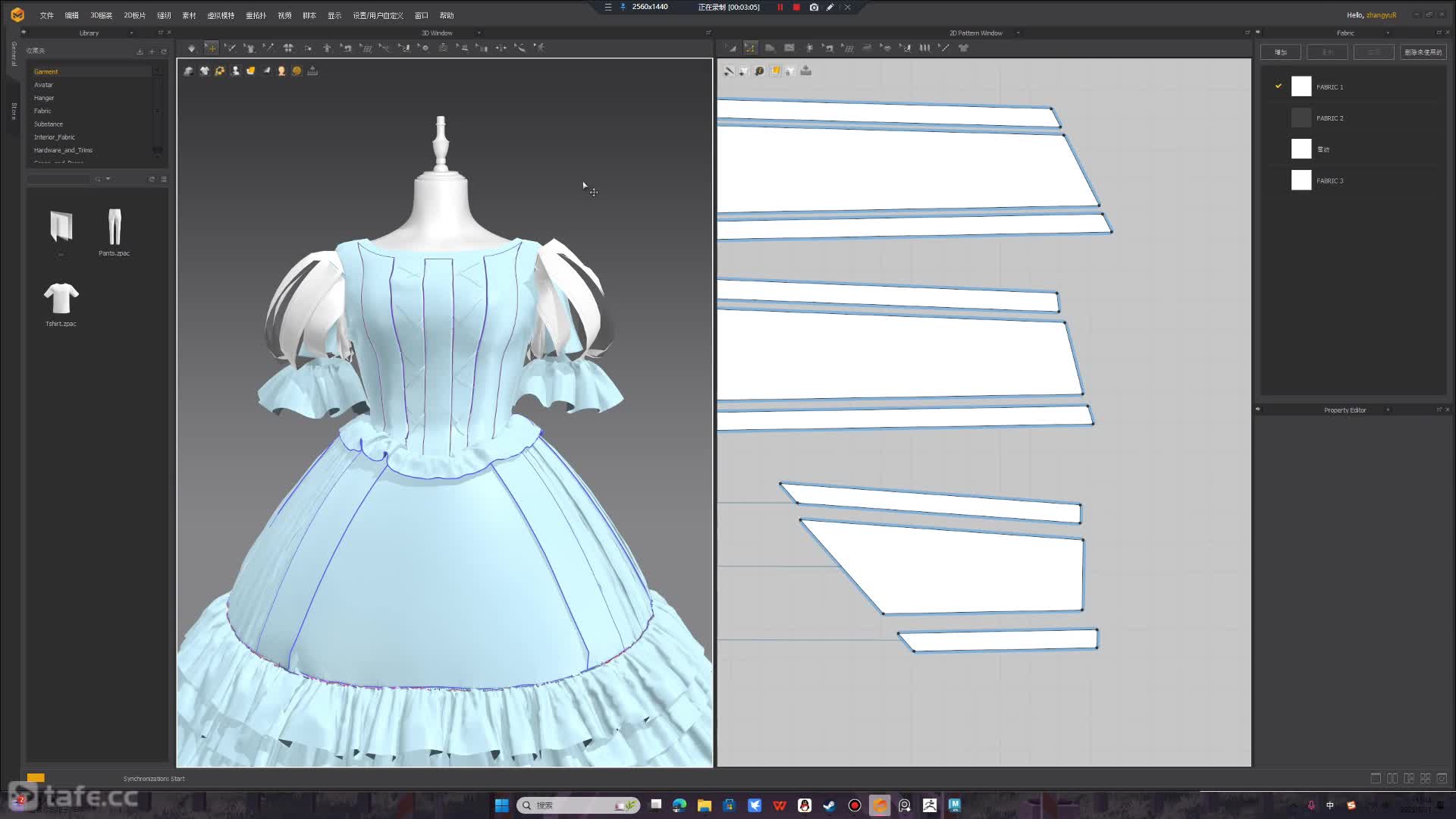Select the highlighted Edit Pattern tool in 2D toolbar
Screen dimensions: 1456x819
(750, 48)
